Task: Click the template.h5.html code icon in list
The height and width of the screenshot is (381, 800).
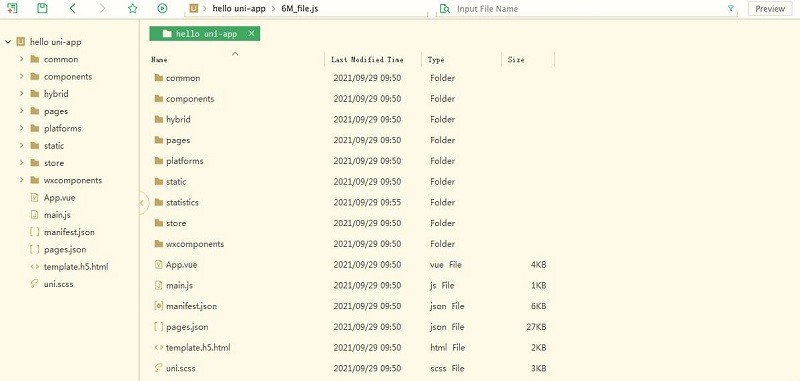Action: pyautogui.click(x=159, y=347)
